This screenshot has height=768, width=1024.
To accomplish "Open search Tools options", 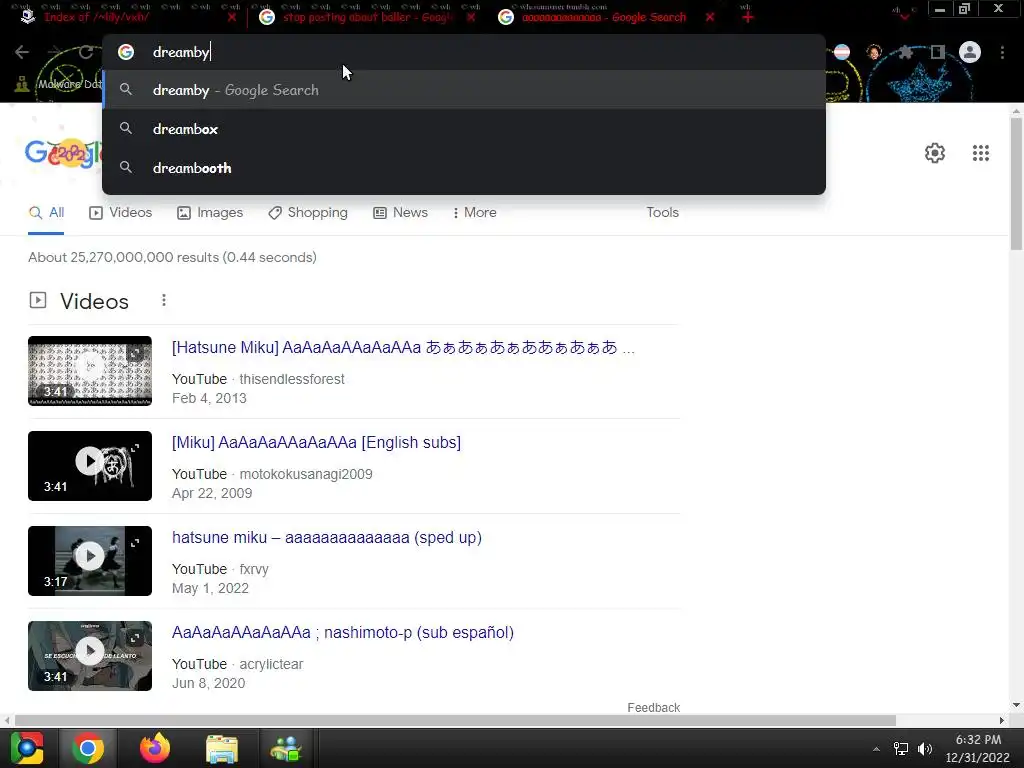I will (662, 213).
